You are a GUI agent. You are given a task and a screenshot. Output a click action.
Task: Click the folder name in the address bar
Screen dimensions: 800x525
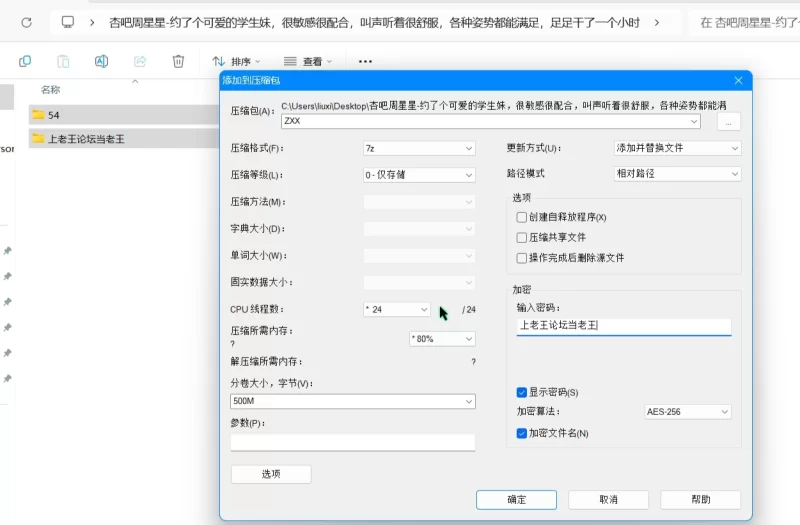pos(374,23)
